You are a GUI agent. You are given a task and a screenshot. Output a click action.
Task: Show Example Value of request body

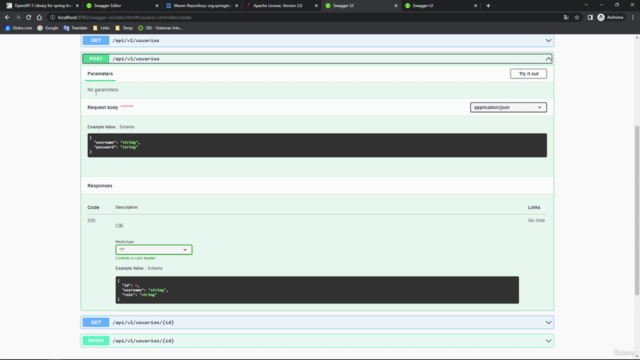101,127
